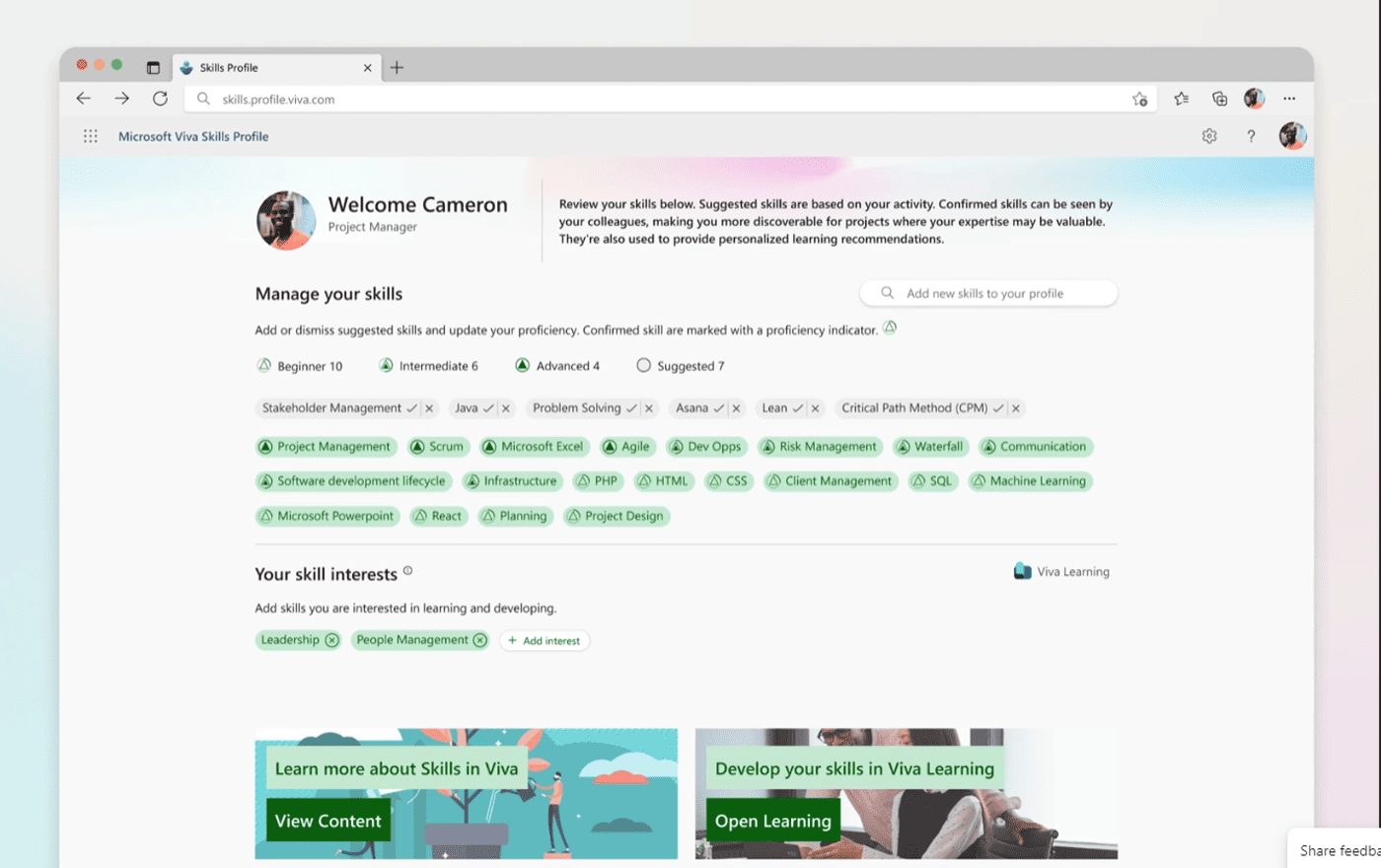Open a new browser tab with plus icon
Image resolution: width=1381 pixels, height=868 pixels.
pos(397,68)
